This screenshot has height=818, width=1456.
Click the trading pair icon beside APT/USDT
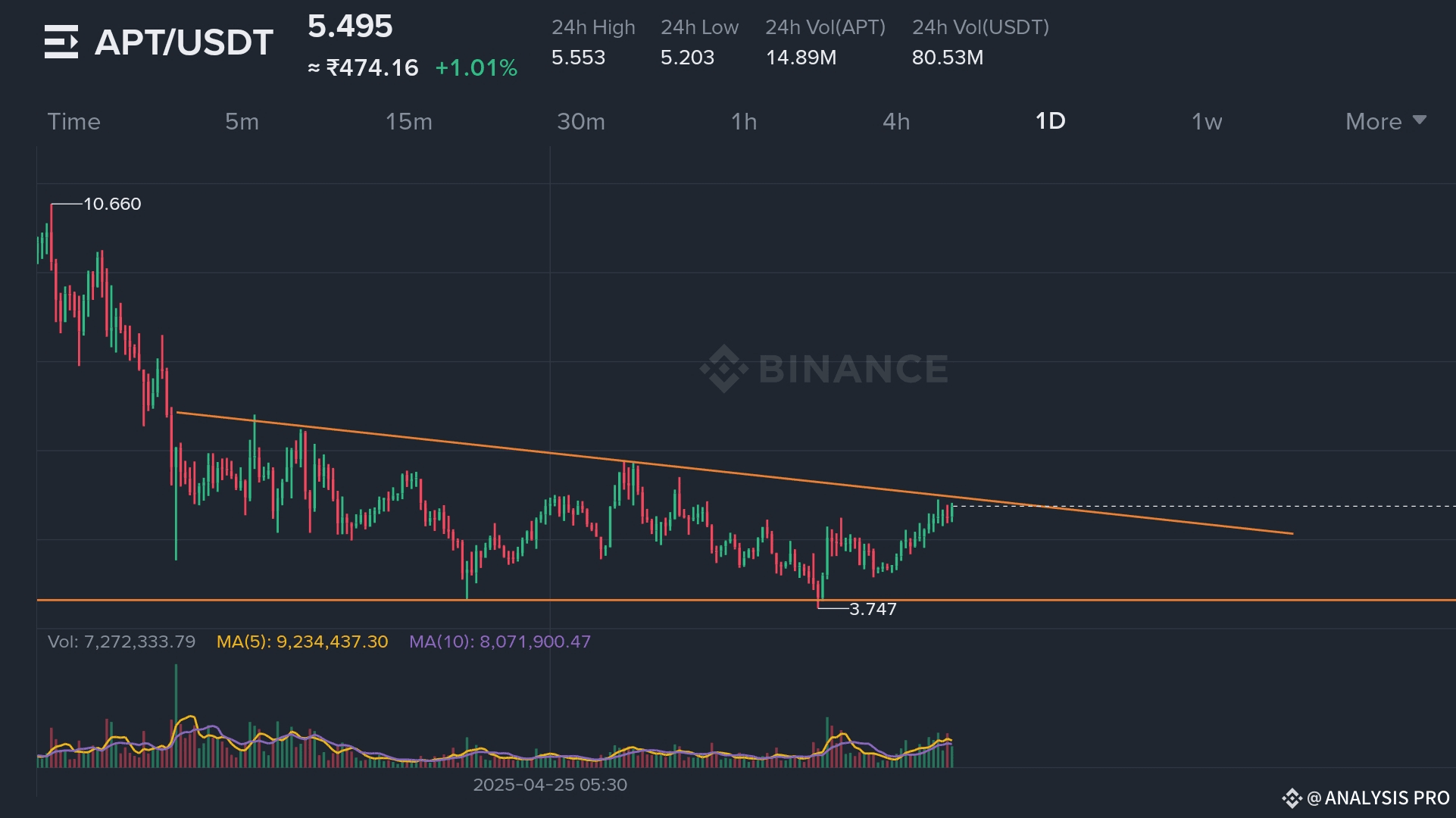[x=61, y=42]
